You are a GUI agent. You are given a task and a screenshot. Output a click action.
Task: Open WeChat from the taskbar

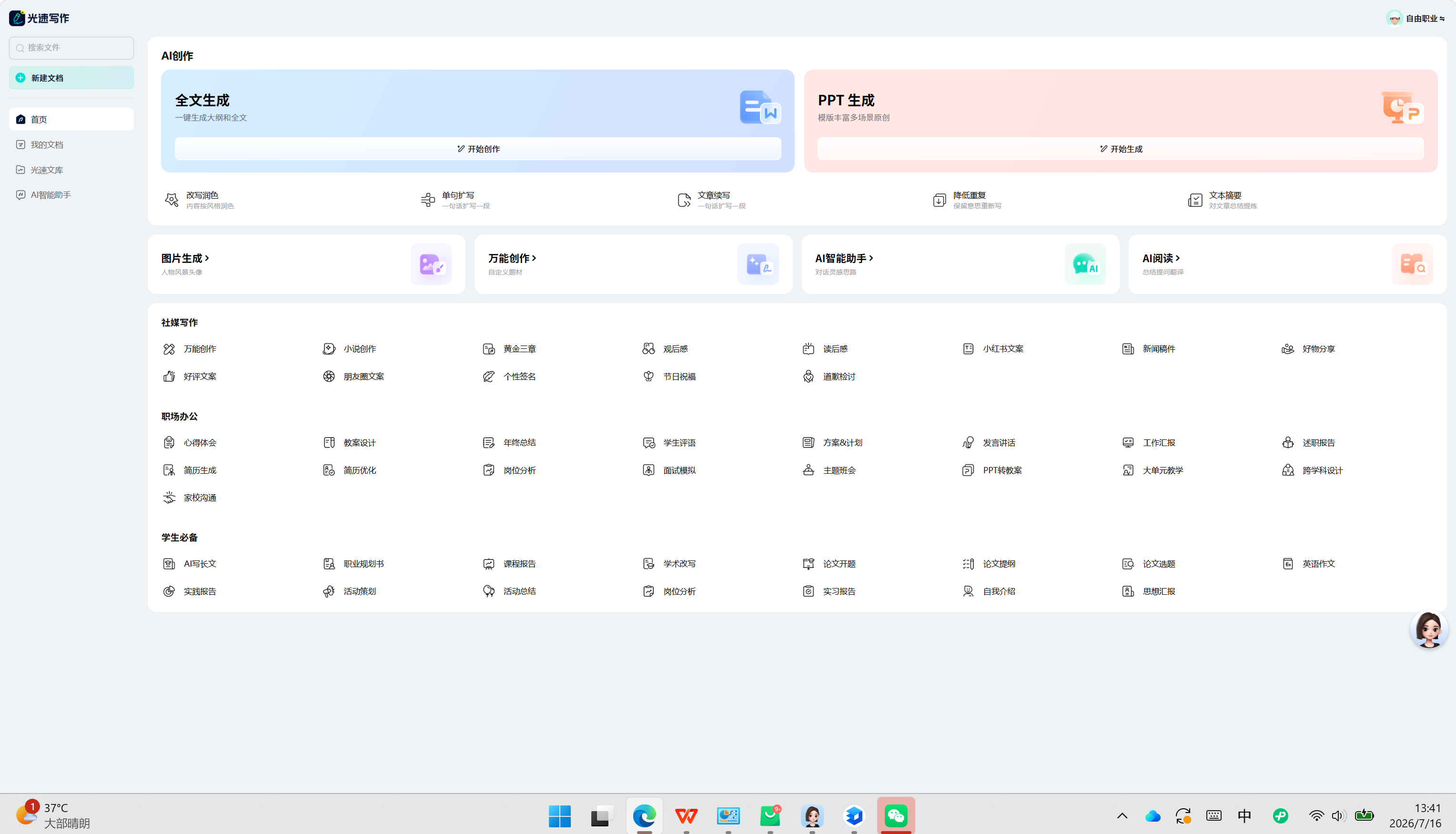[896, 815]
